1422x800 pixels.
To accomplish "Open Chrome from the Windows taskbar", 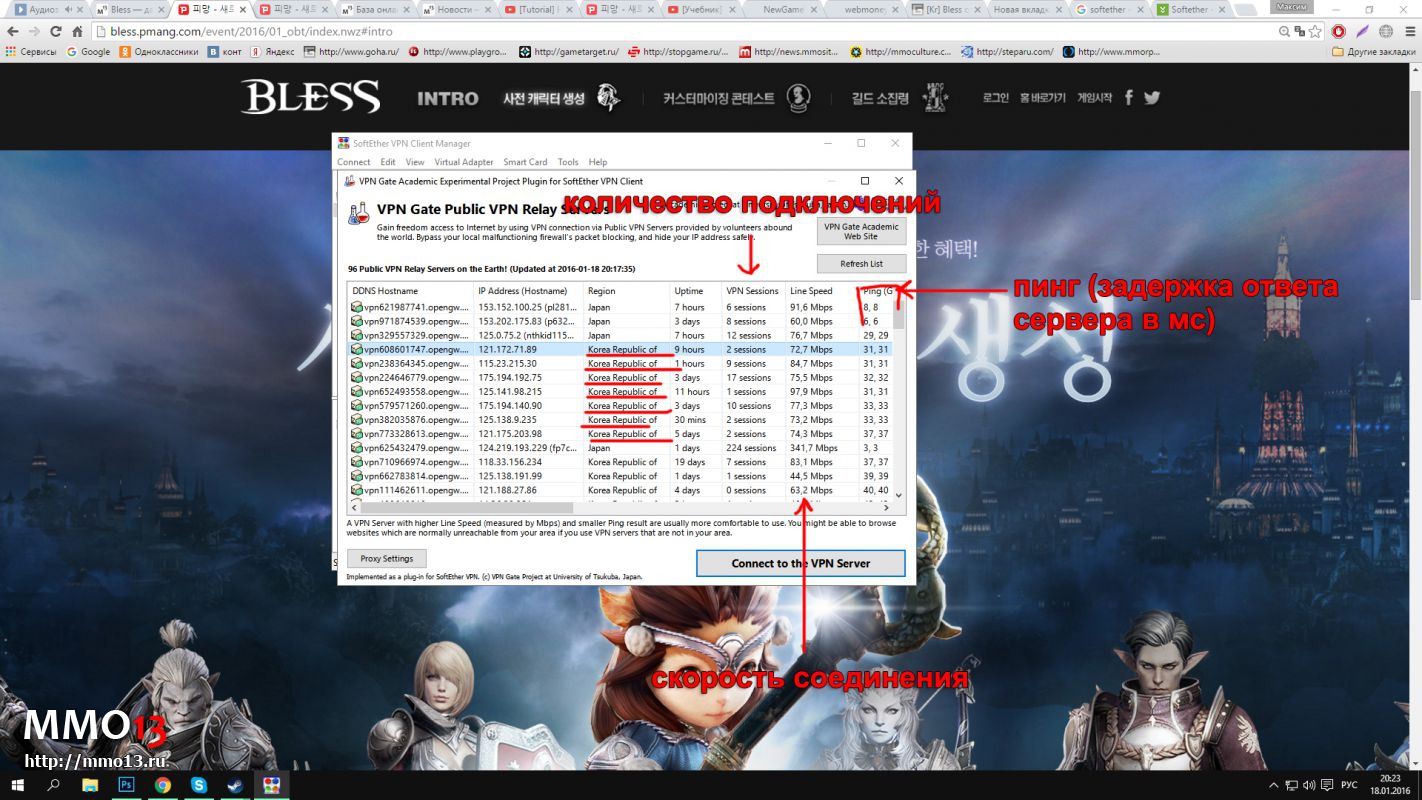I will click(x=163, y=785).
